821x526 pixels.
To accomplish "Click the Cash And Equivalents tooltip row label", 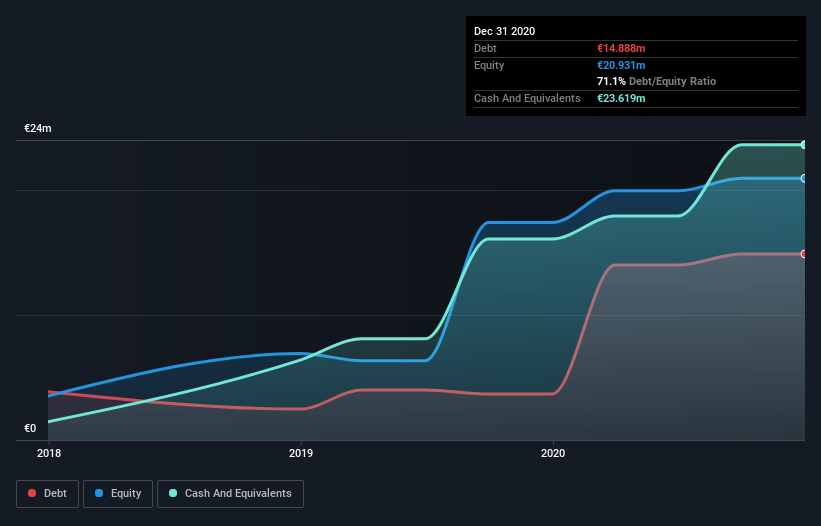I will coord(527,98).
